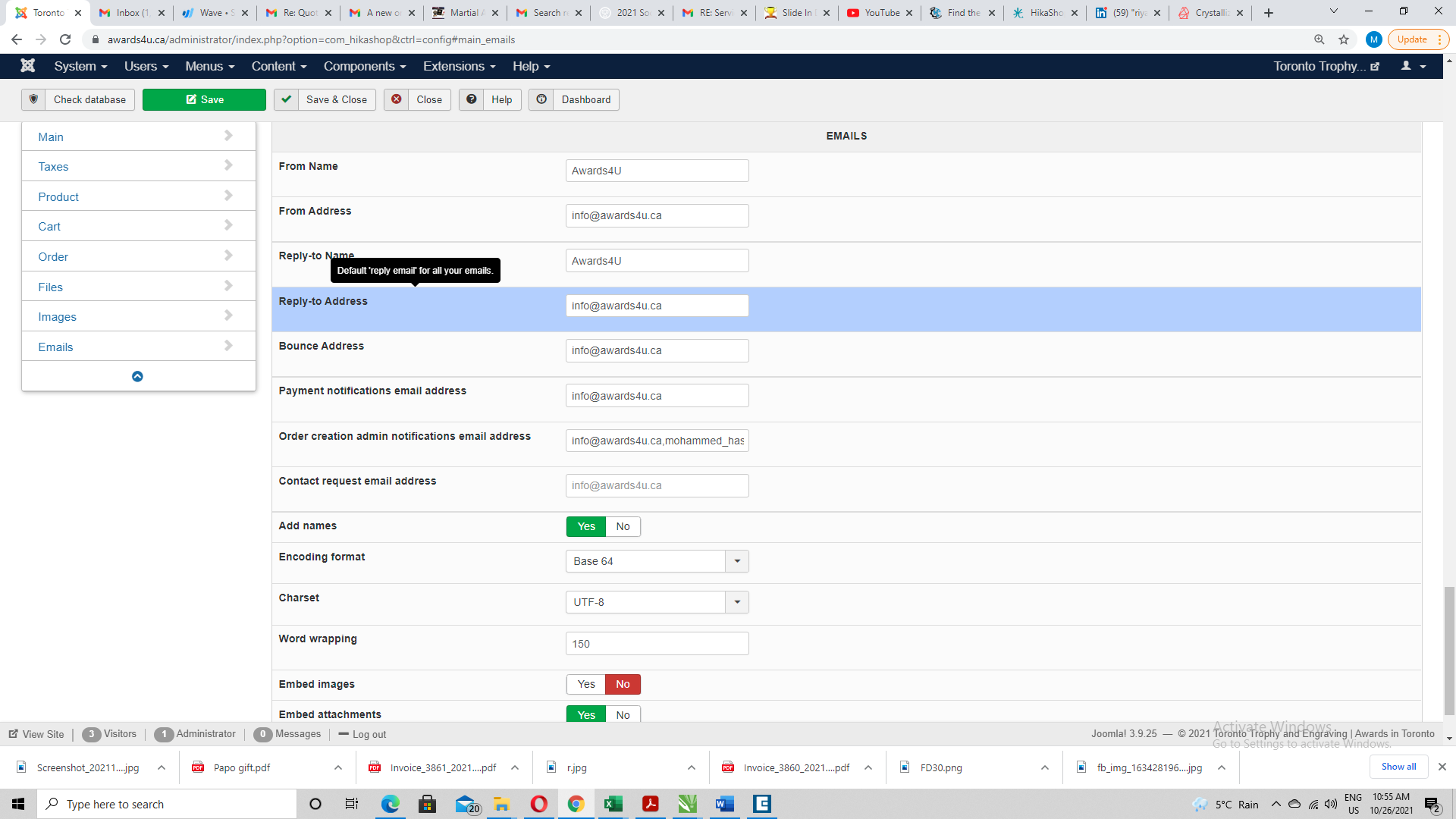
Task: Click the Joomla logo icon
Action: 28,66
